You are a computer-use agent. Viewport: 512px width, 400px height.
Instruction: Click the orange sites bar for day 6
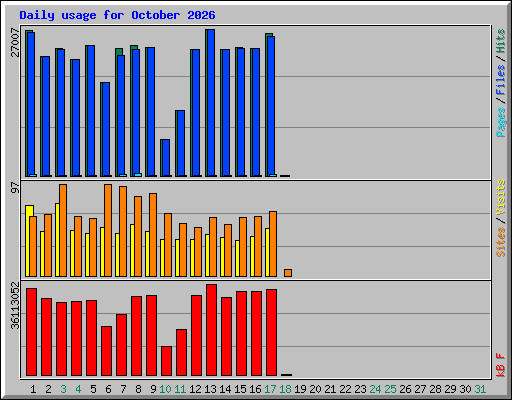click(x=108, y=230)
